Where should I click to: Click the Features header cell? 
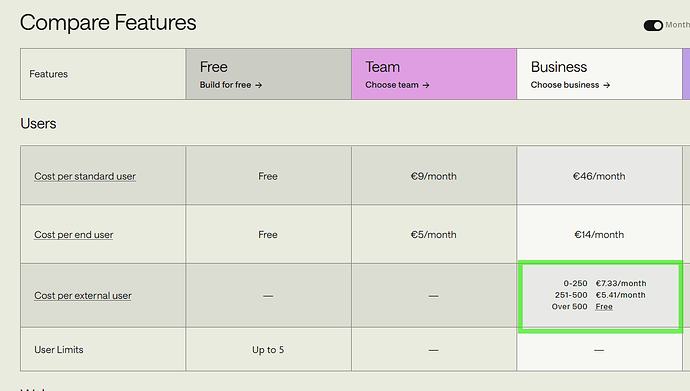click(103, 74)
